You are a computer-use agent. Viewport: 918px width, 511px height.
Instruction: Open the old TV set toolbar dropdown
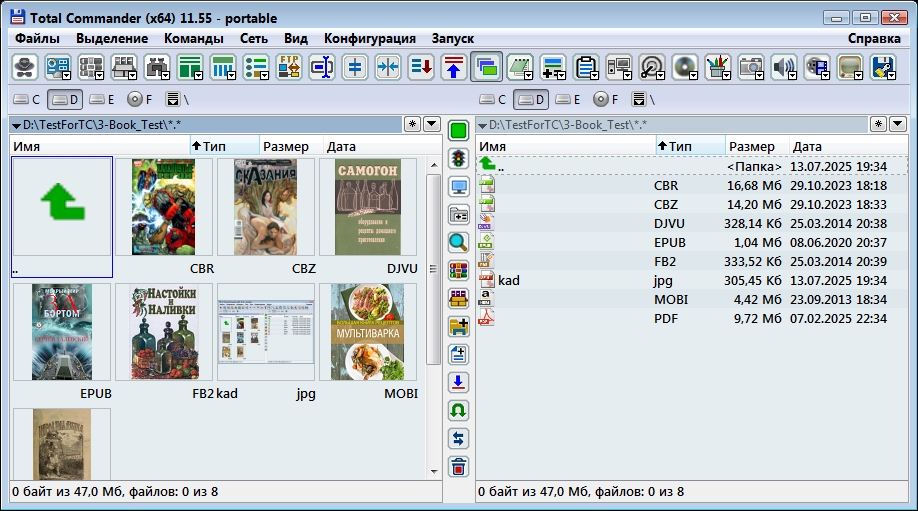pos(858,76)
